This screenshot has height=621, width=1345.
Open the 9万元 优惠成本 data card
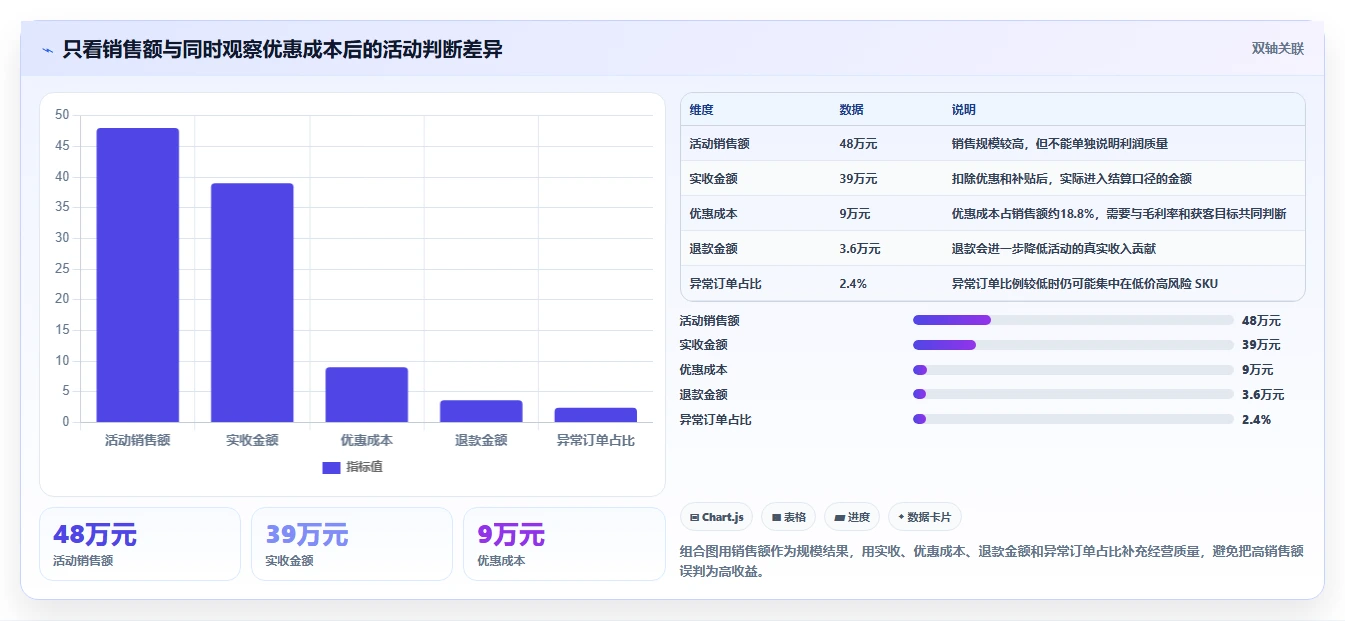pos(564,544)
